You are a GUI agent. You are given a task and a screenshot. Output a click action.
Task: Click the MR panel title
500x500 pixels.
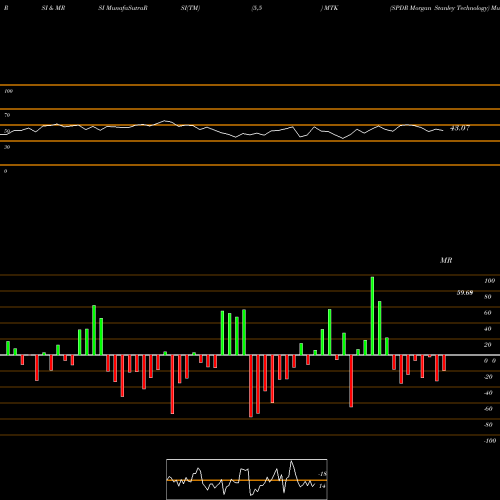click(x=446, y=260)
